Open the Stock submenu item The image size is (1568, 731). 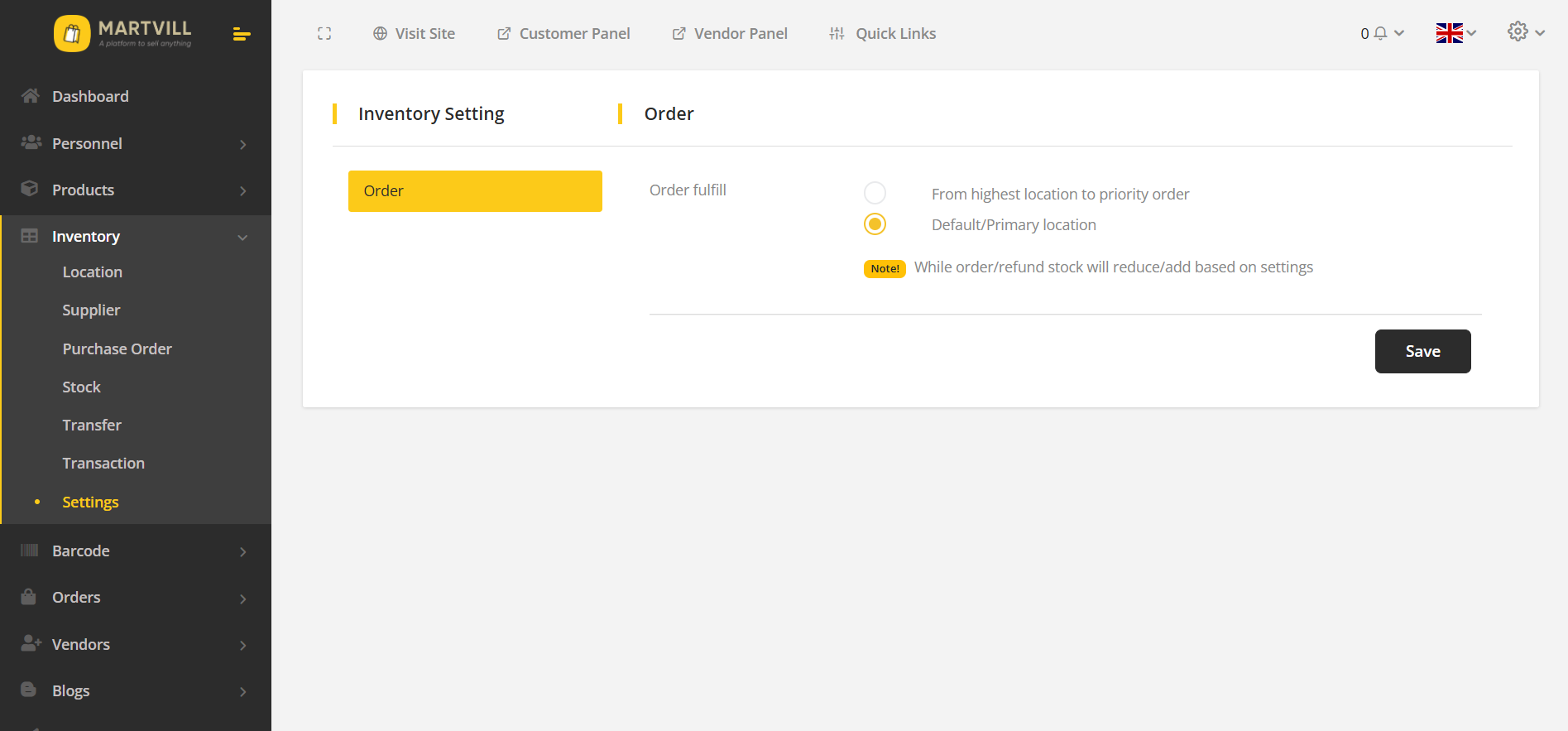pyautogui.click(x=81, y=387)
